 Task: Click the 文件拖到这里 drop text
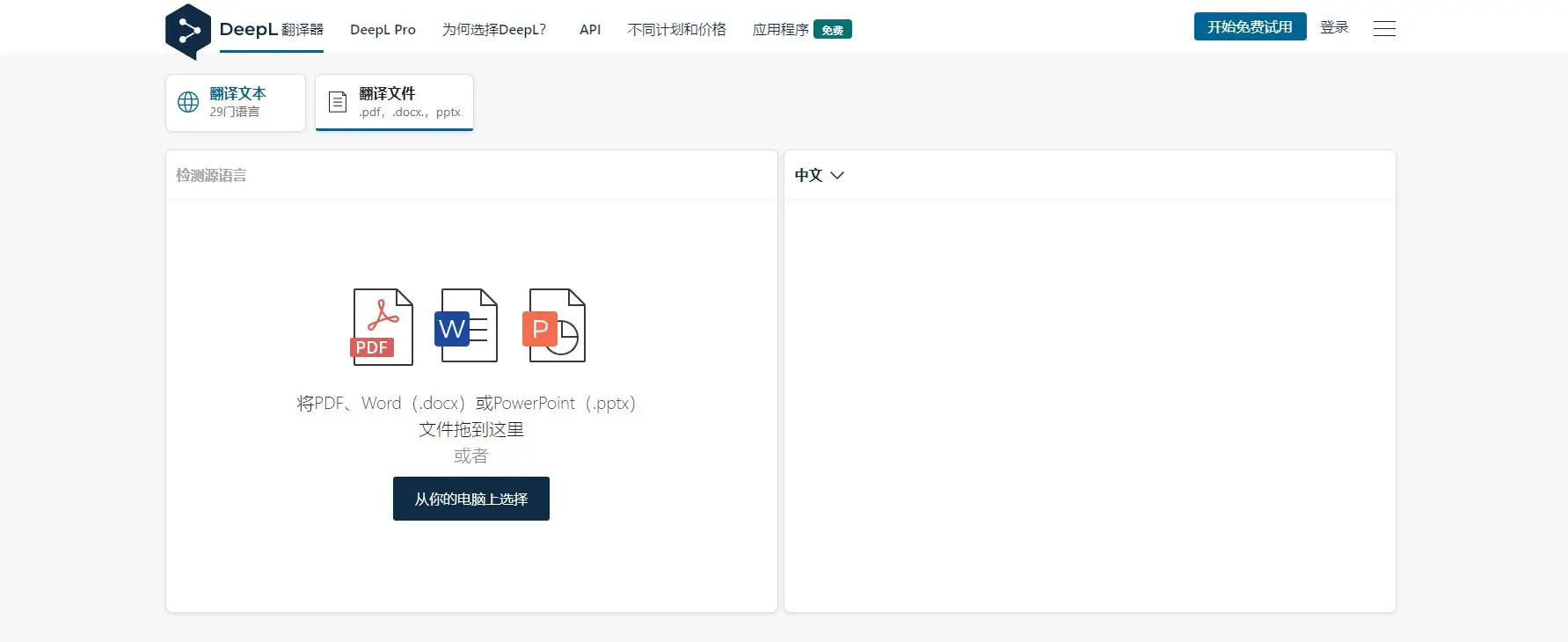(471, 429)
